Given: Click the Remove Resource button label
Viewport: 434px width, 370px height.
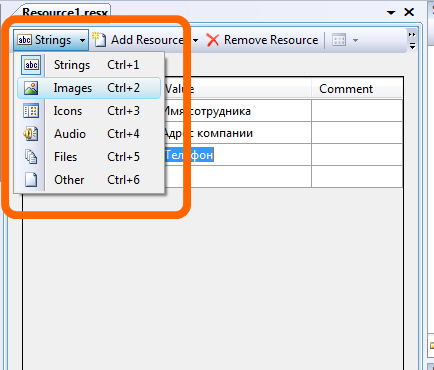Looking at the screenshot, I should [271, 40].
